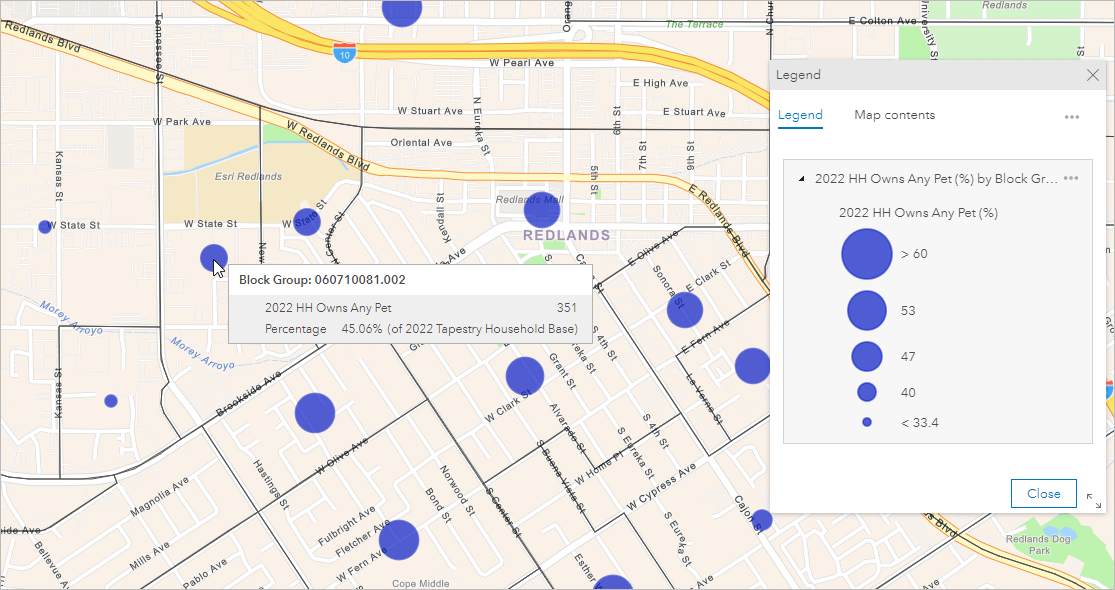This screenshot has height=590, width=1115.
Task: Click the < 33.4 legend symbol dot
Action: [x=867, y=422]
